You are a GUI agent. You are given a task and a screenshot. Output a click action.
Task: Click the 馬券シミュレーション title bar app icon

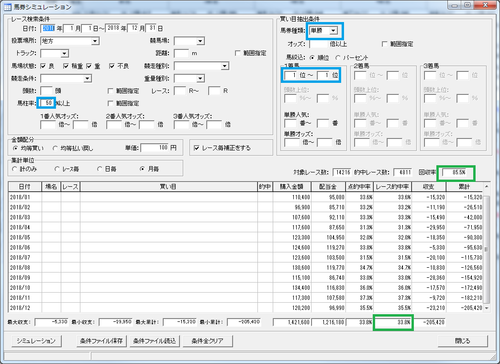[x=7, y=7]
